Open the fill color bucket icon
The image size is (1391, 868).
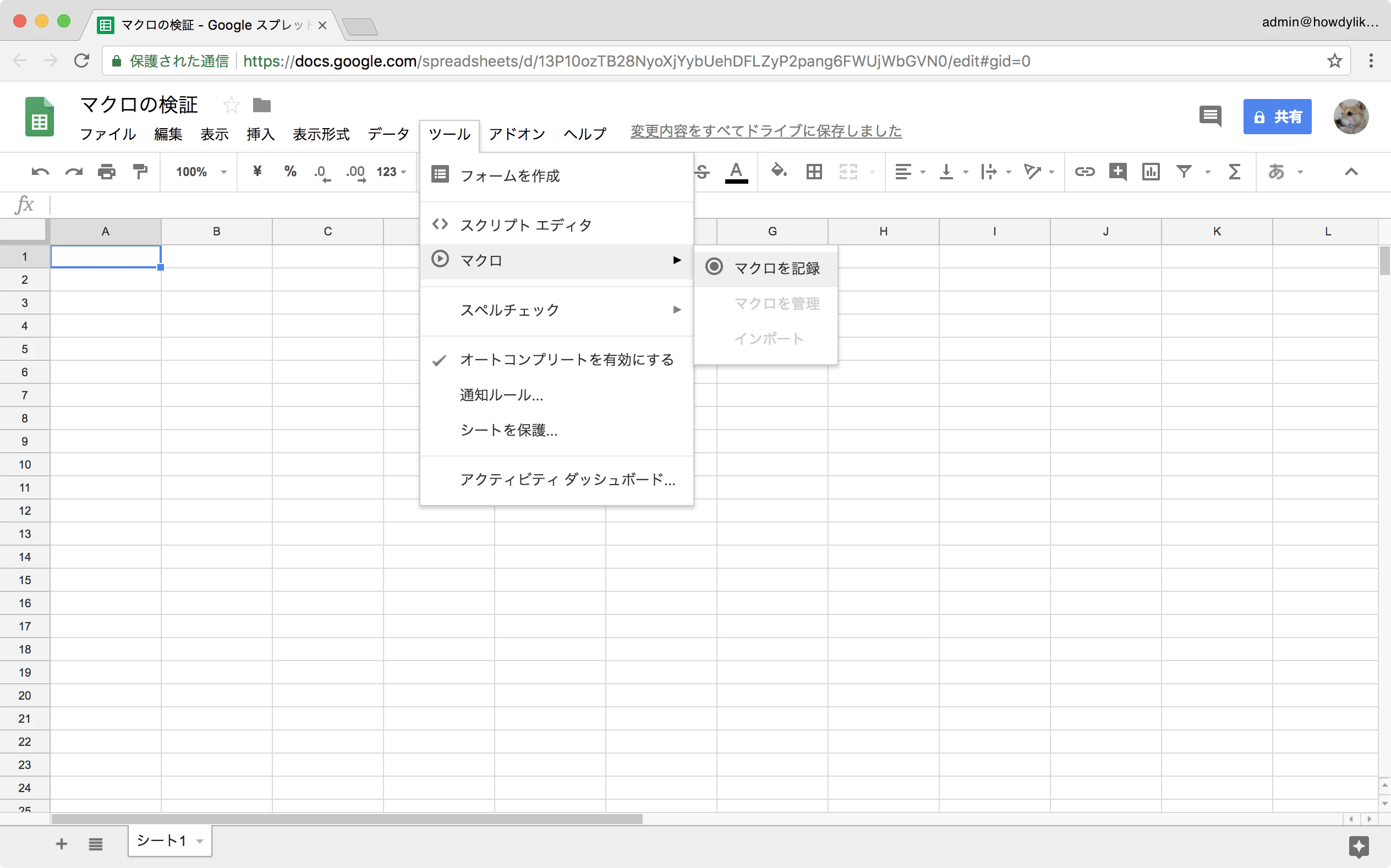779,171
